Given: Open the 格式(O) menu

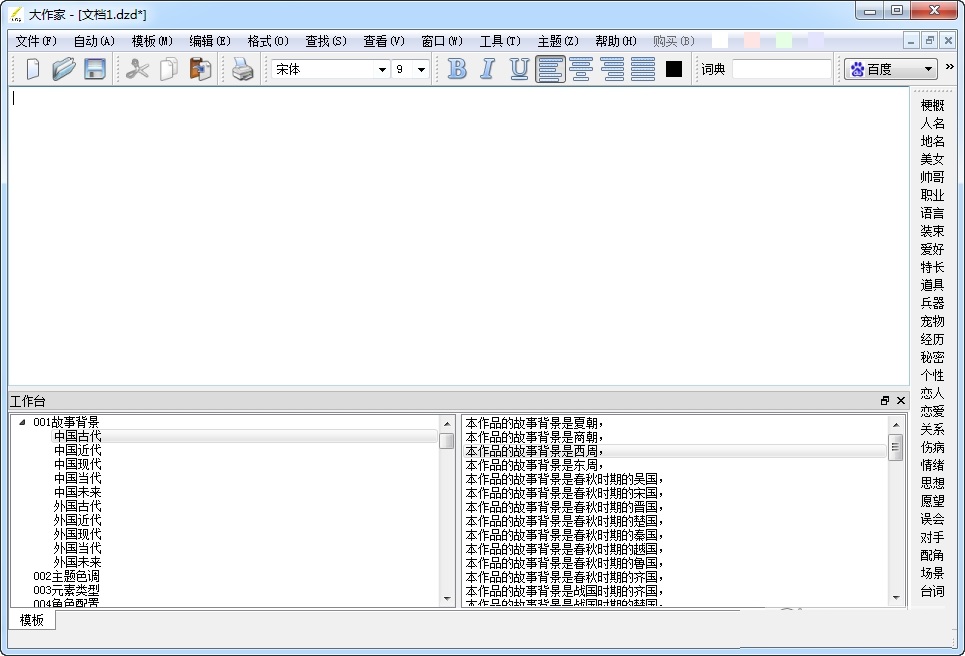Looking at the screenshot, I should pos(267,41).
